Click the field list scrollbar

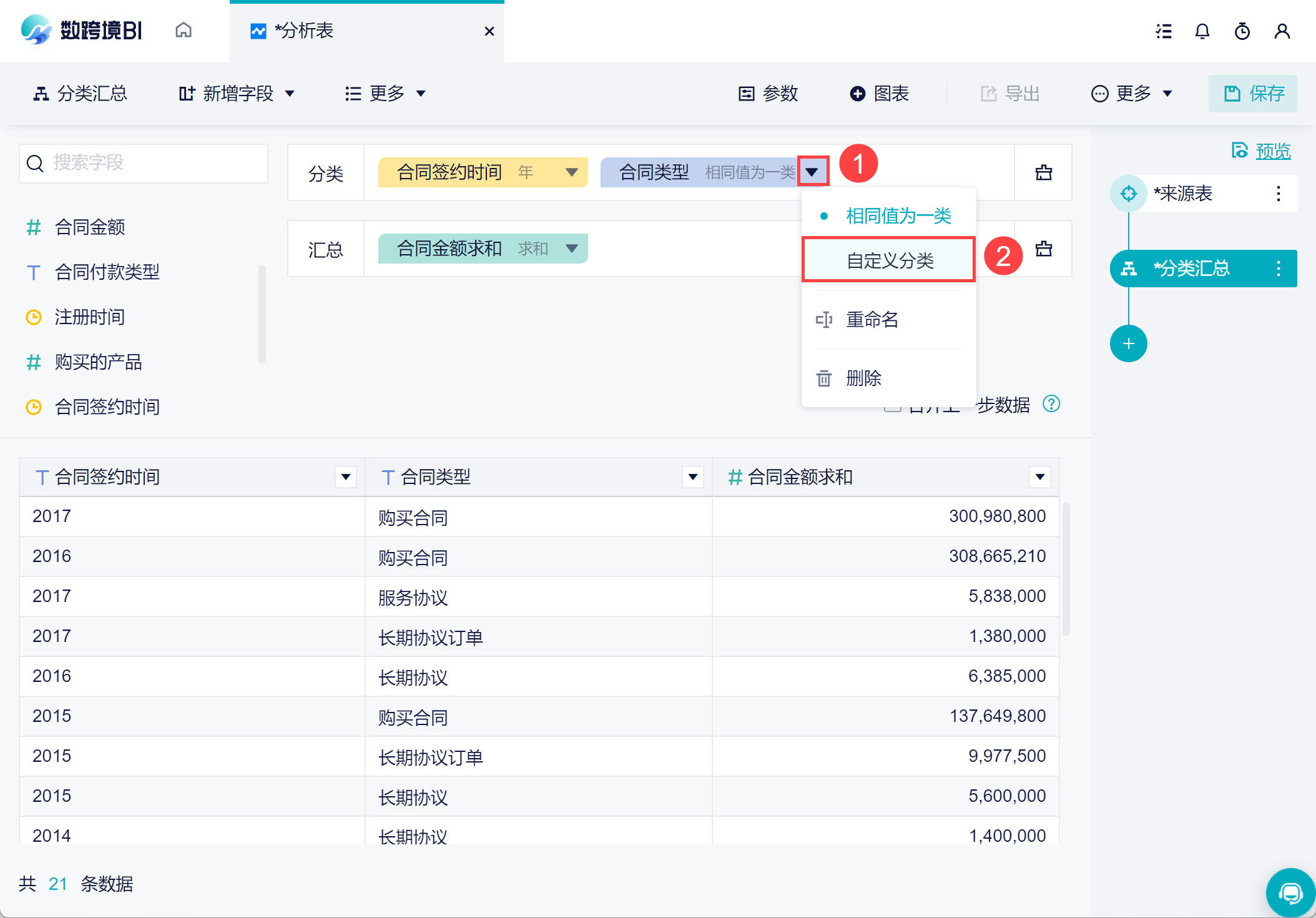click(x=262, y=314)
